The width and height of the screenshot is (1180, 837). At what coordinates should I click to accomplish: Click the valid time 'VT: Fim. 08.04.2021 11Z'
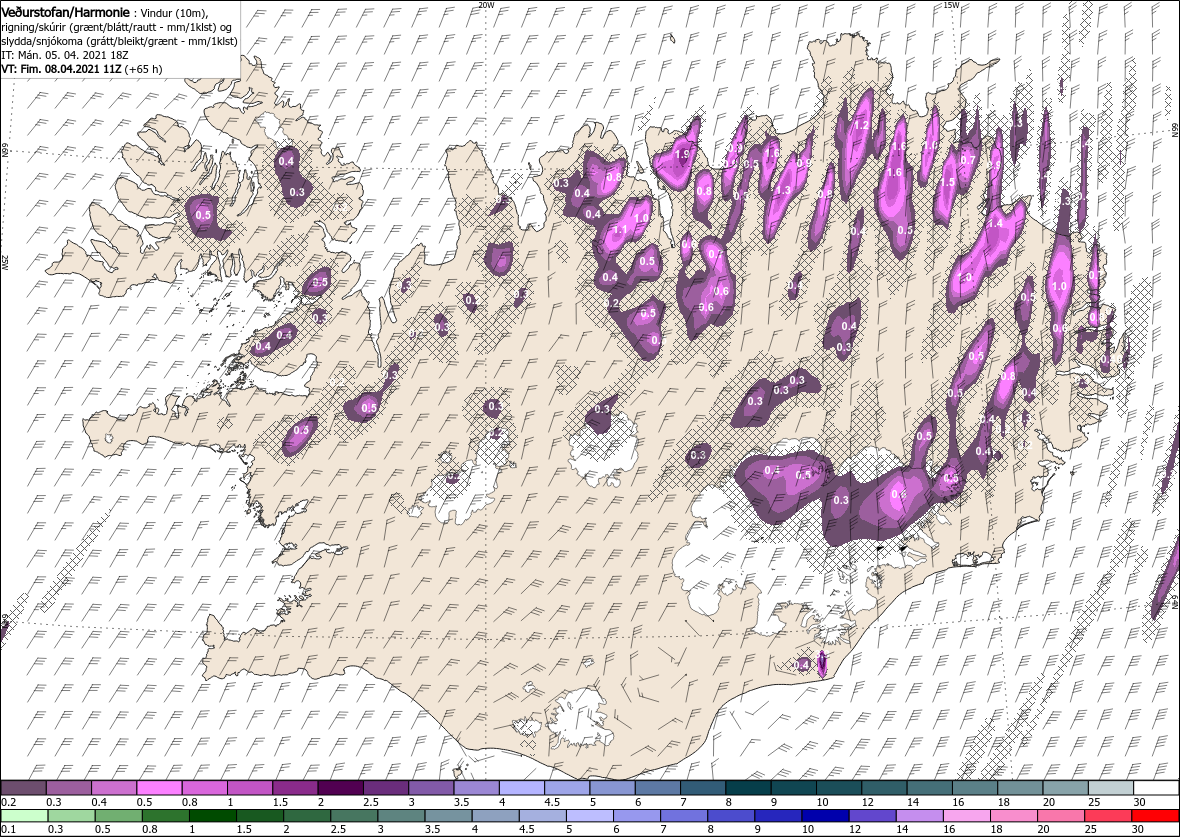(x=62, y=68)
